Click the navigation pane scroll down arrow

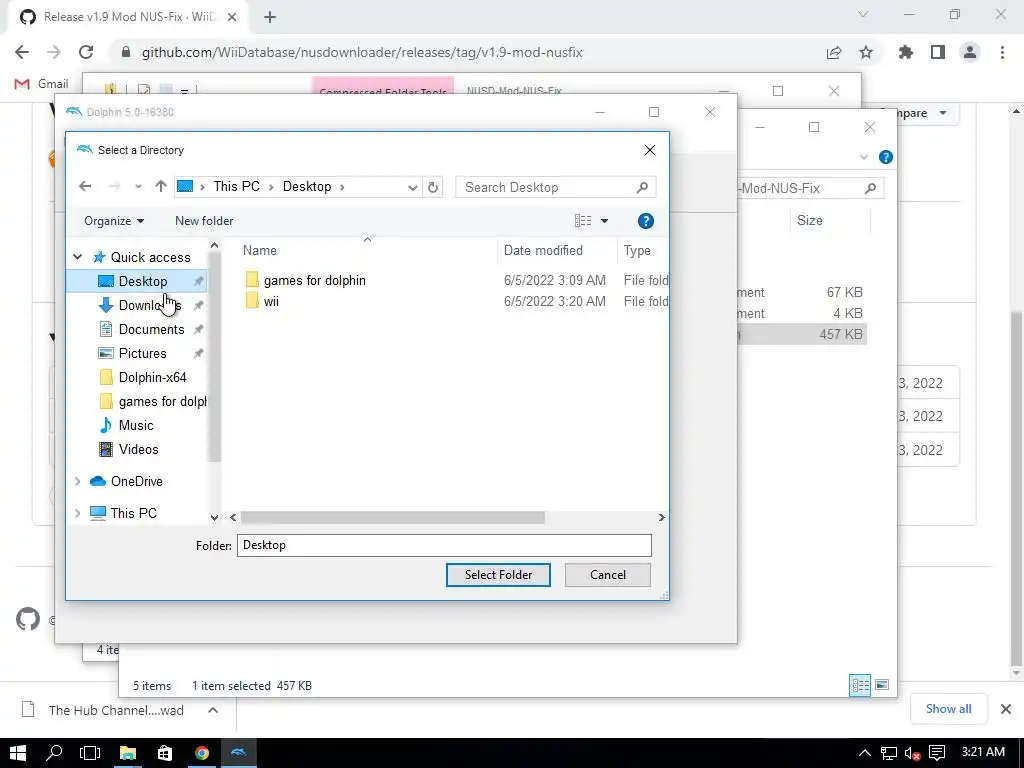(214, 517)
